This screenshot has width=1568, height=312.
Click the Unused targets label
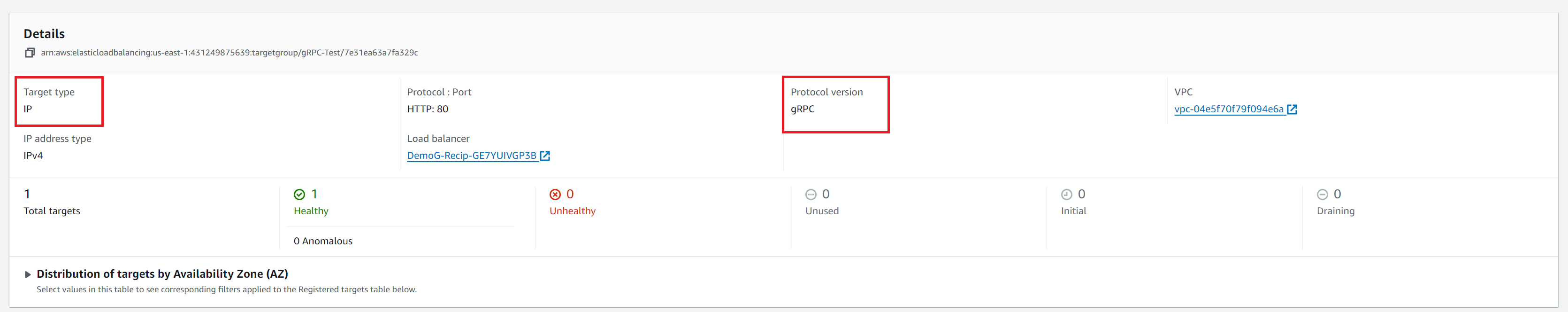pos(822,211)
